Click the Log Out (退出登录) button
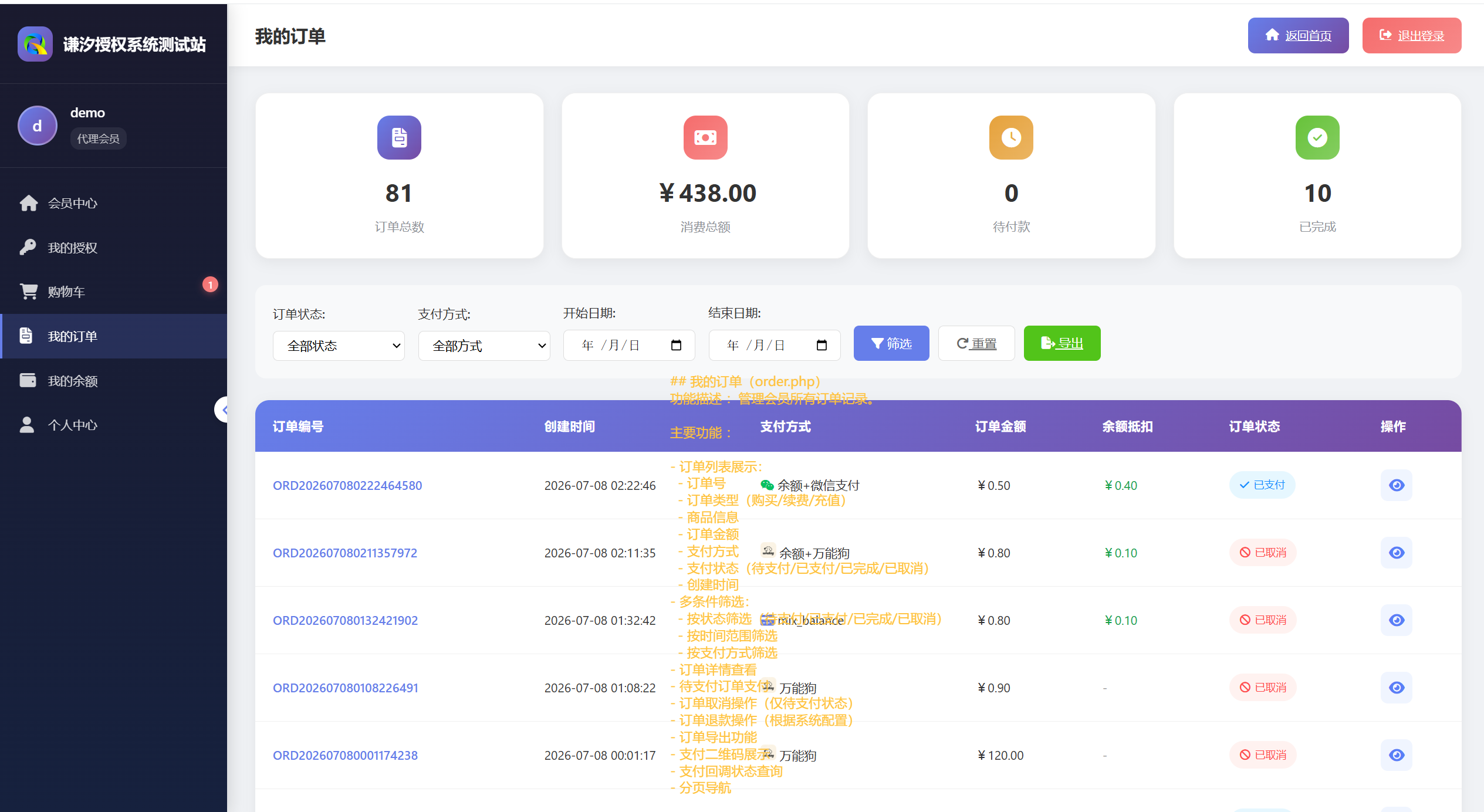 coord(1412,35)
